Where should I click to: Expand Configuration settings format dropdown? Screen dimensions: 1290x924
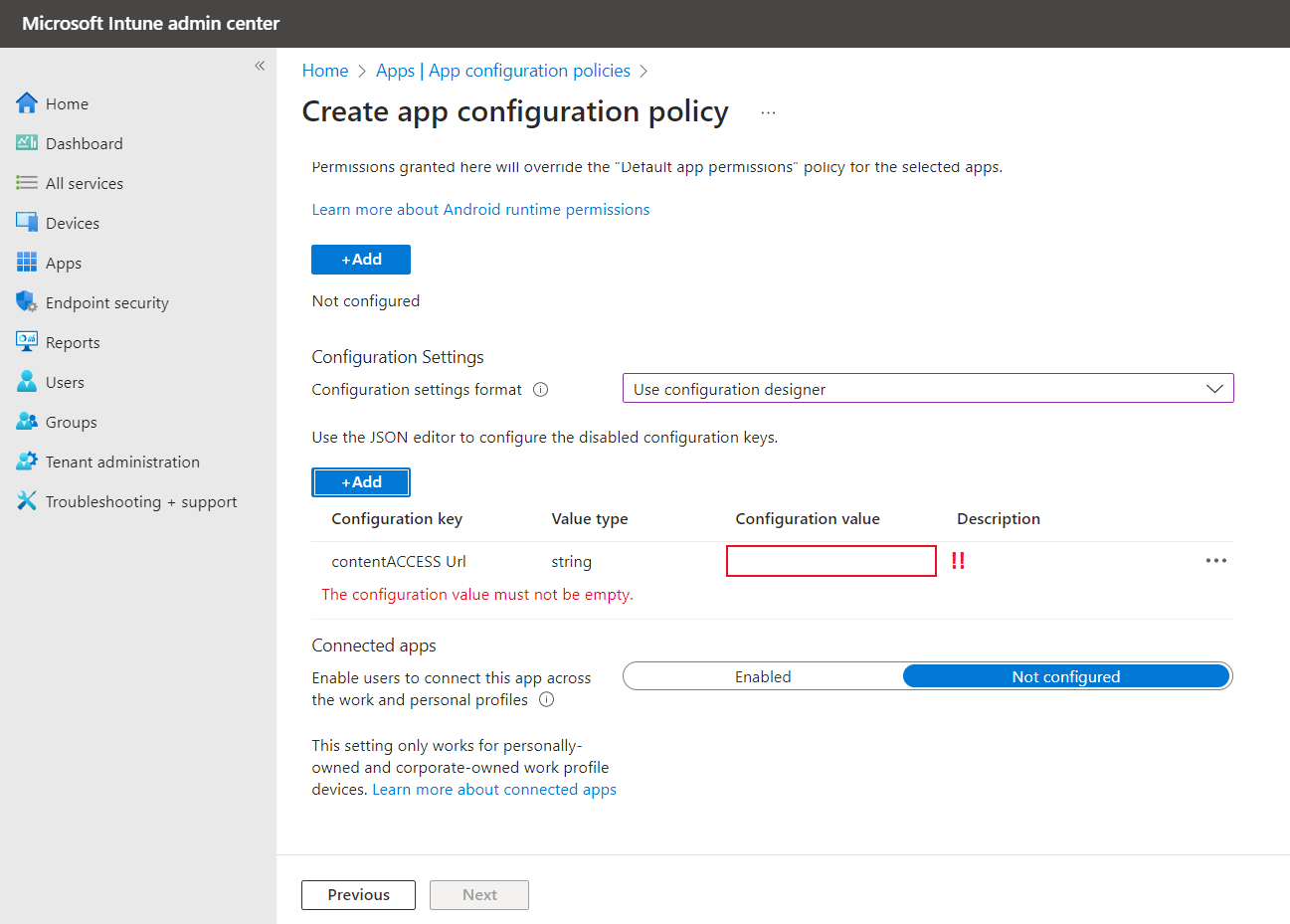click(927, 389)
